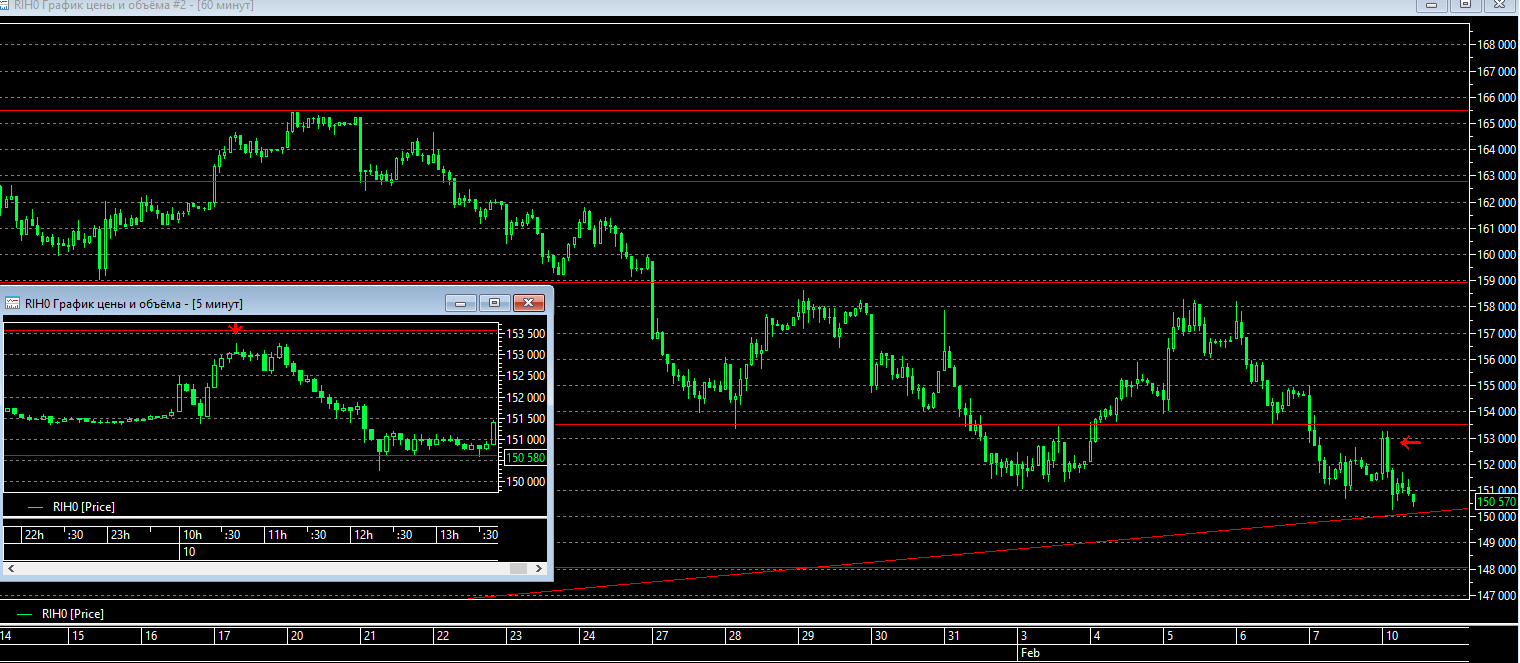Click the 151 500 price axis label
The image size is (1520, 663).
(x=525, y=418)
